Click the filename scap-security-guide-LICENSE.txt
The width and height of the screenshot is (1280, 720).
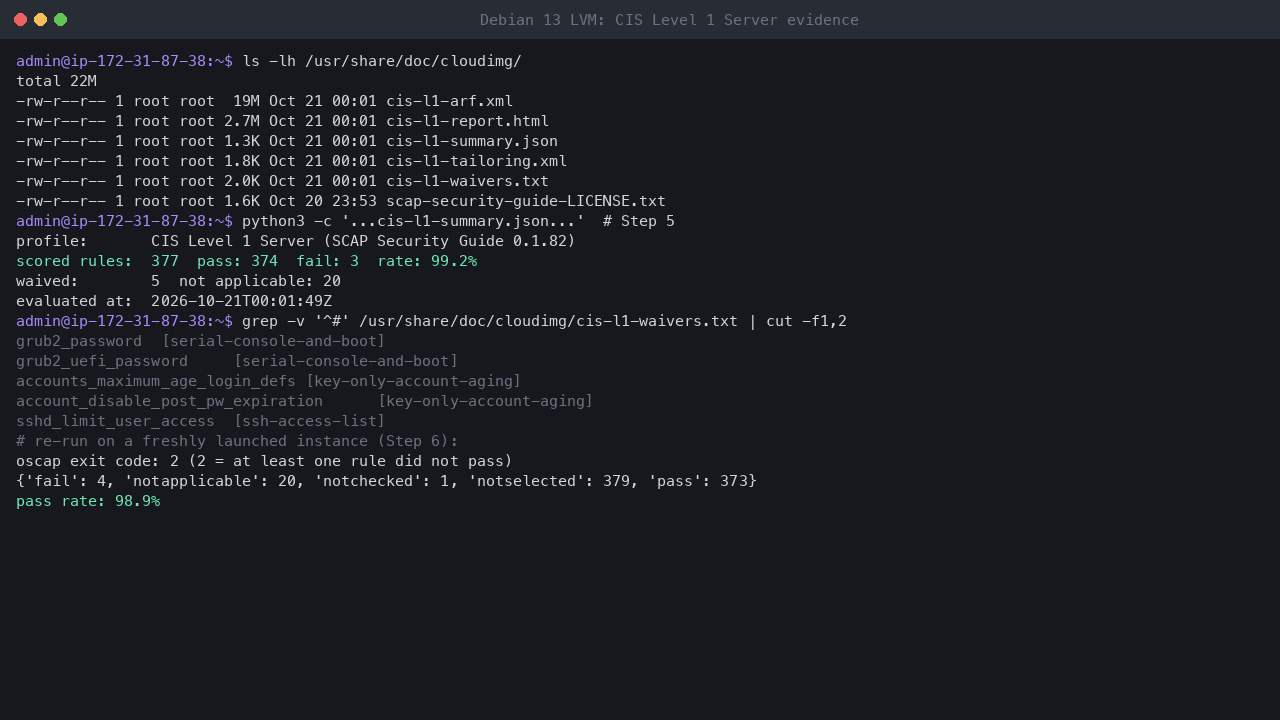[526, 201]
